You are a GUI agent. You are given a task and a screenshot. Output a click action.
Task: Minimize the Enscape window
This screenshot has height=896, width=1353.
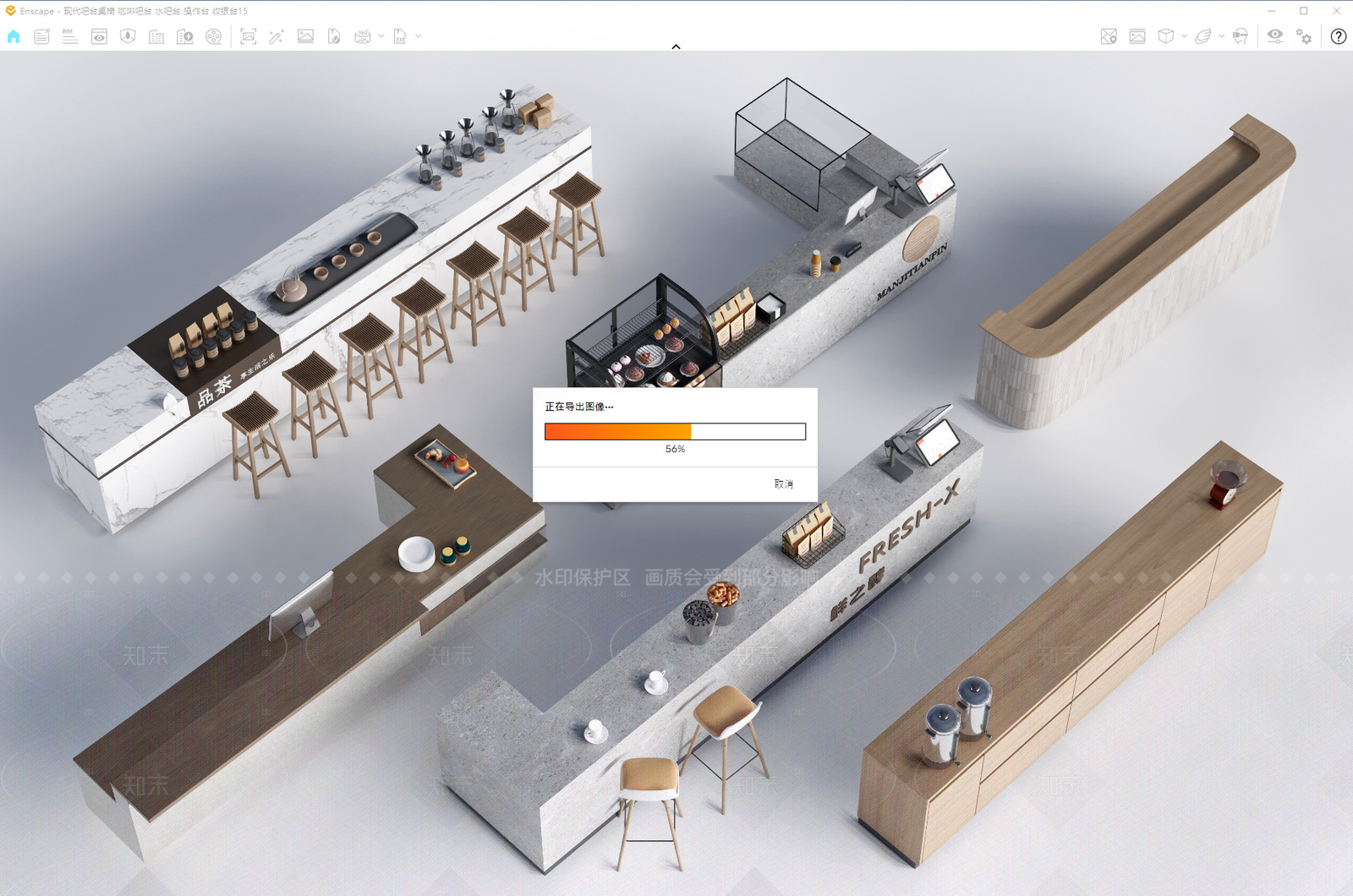[1271, 11]
